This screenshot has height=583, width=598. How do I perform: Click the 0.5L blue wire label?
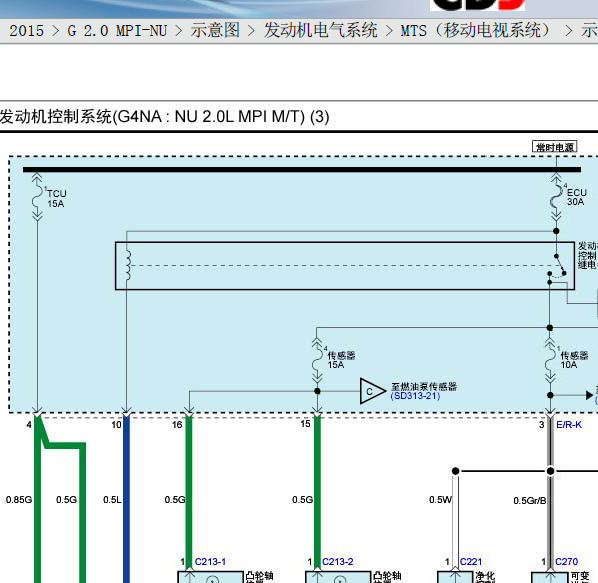[x=112, y=499]
